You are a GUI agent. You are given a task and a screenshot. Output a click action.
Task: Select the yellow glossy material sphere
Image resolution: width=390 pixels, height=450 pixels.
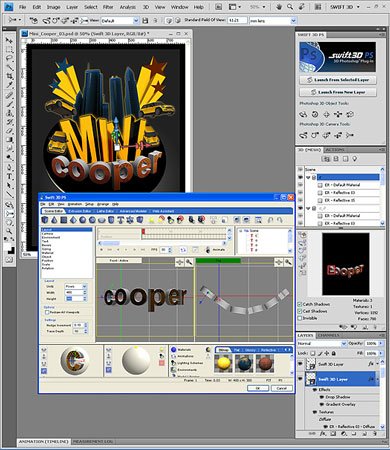coord(223,363)
